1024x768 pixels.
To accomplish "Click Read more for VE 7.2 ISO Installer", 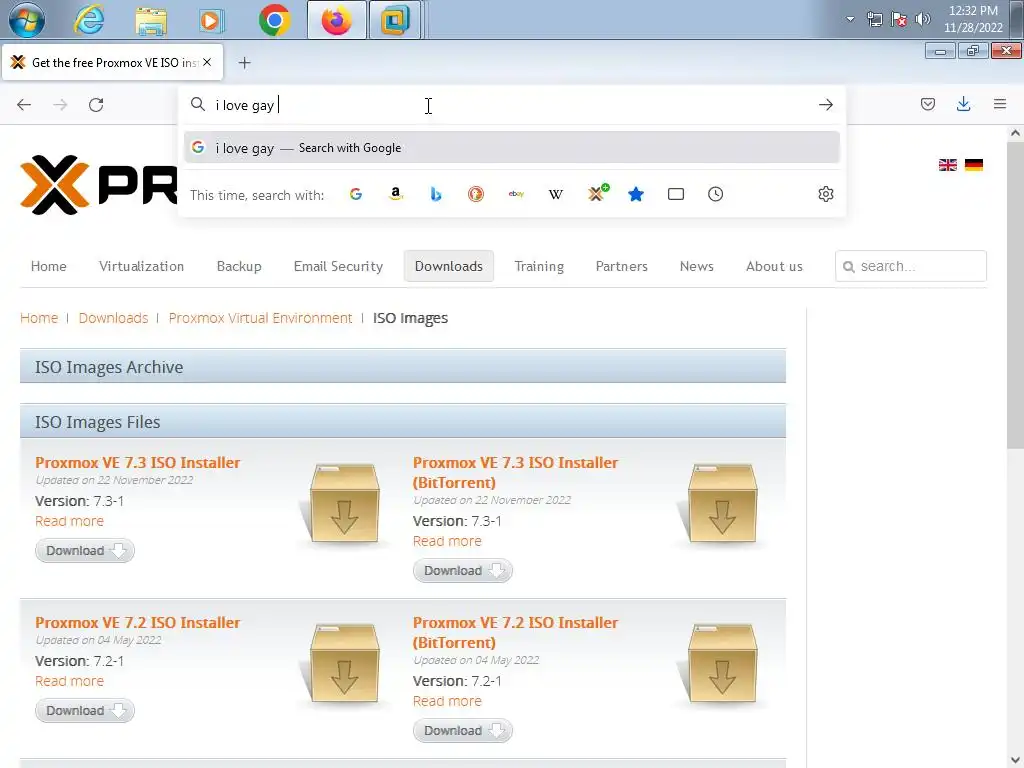I will tap(69, 681).
